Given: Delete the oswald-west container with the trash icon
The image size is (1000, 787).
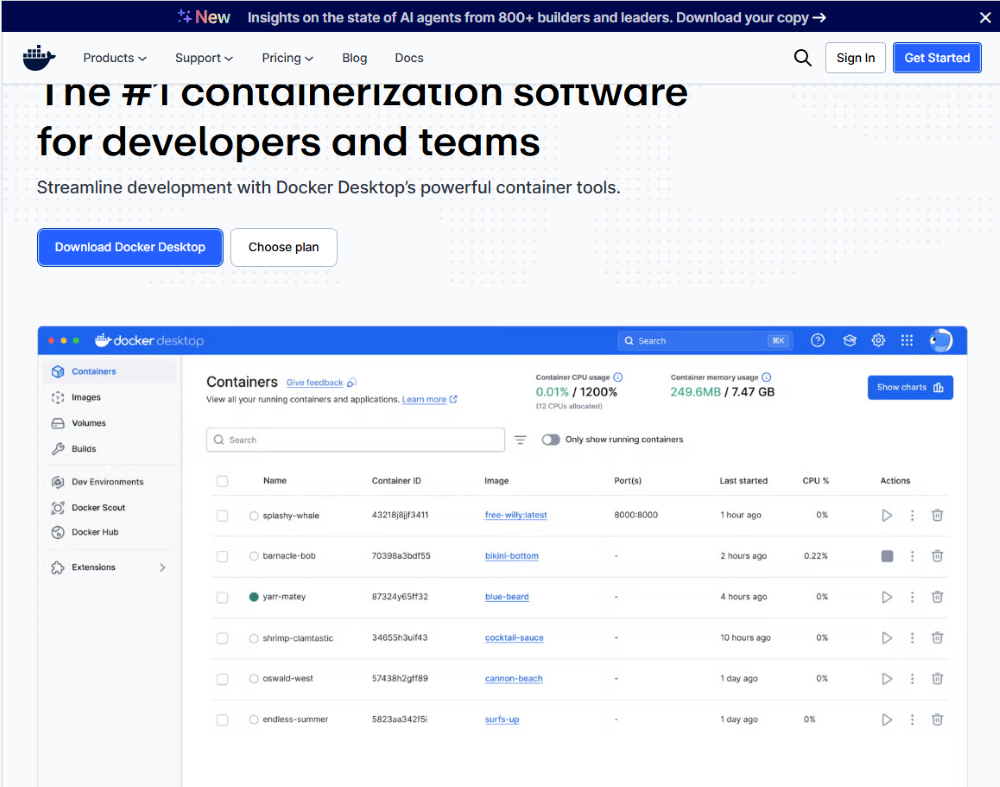Looking at the screenshot, I should [x=938, y=678].
